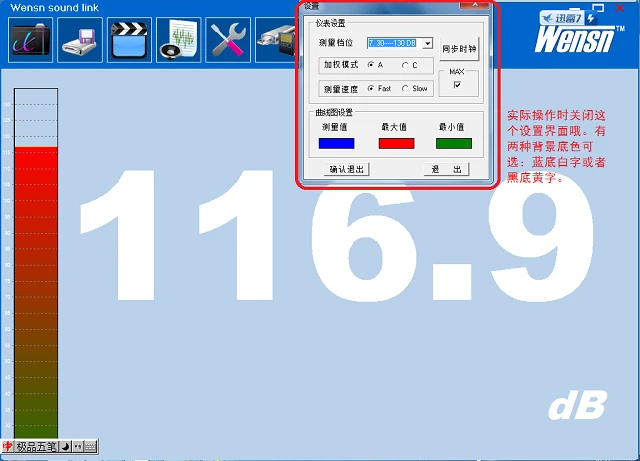Select C weighting mode radio button
The width and height of the screenshot is (640, 461).
tap(405, 65)
